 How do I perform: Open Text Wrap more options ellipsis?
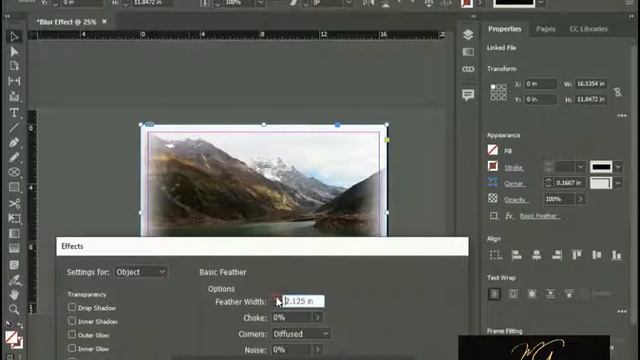[622, 311]
